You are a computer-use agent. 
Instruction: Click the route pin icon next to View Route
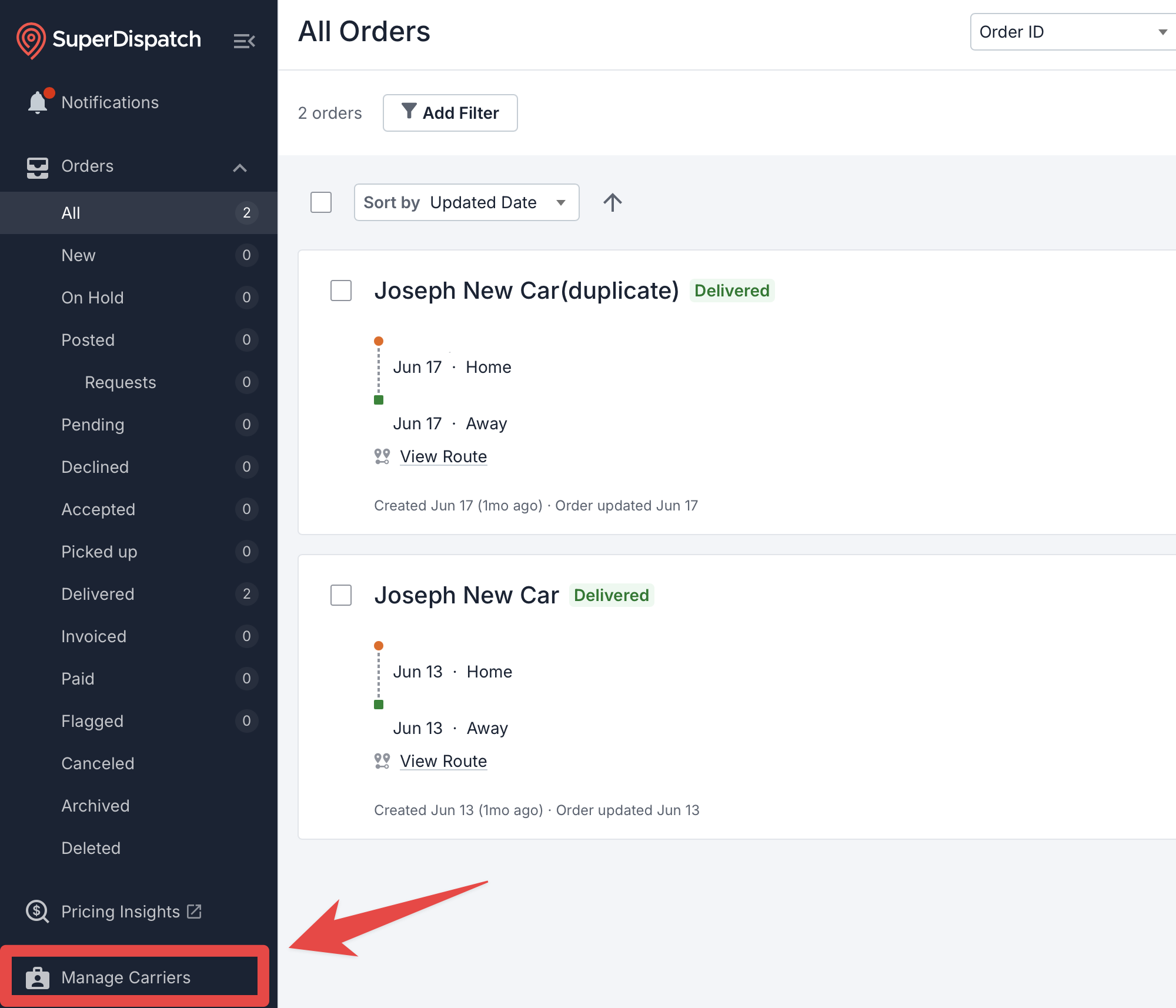tap(381, 456)
